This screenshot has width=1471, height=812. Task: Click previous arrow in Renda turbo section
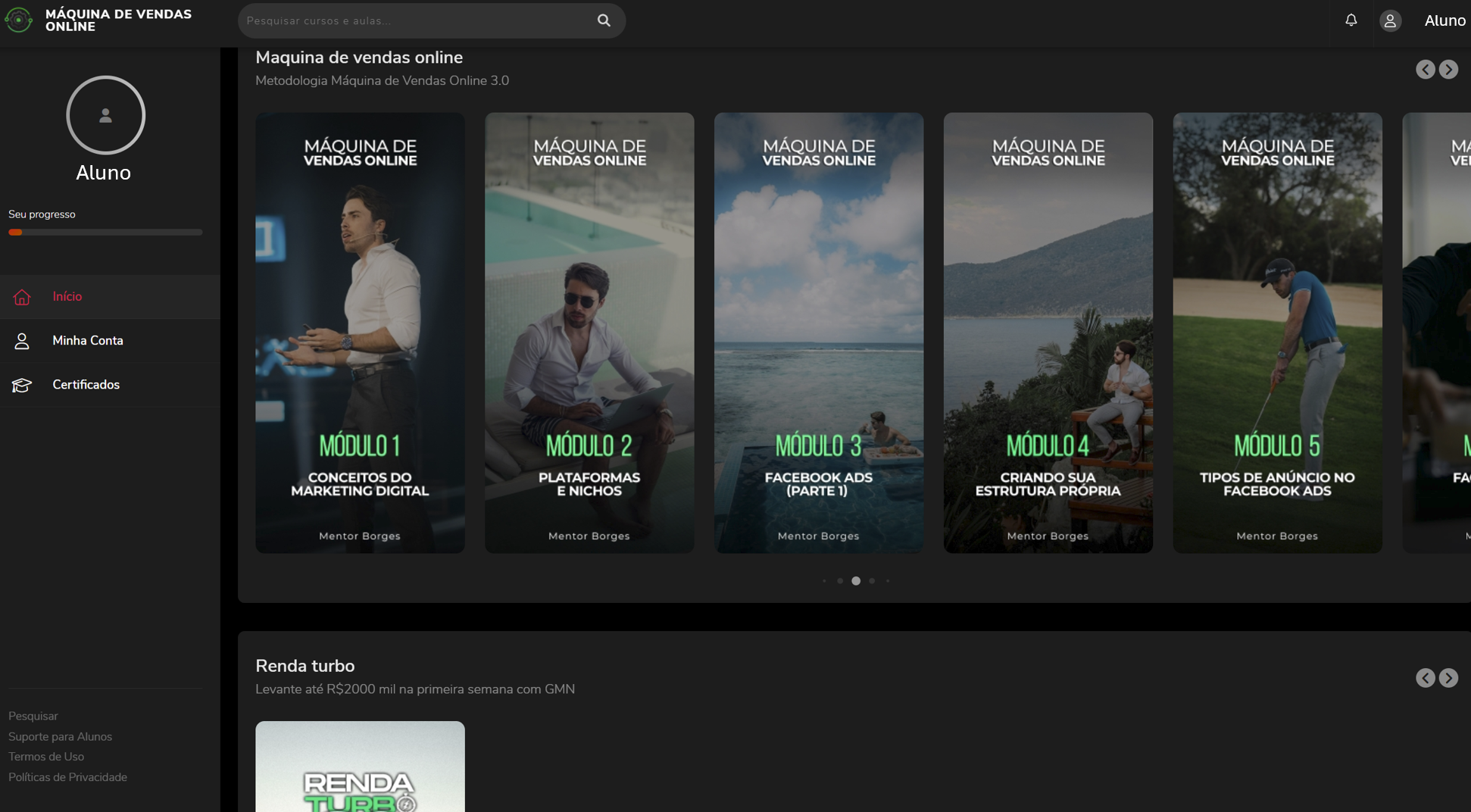click(x=1425, y=678)
